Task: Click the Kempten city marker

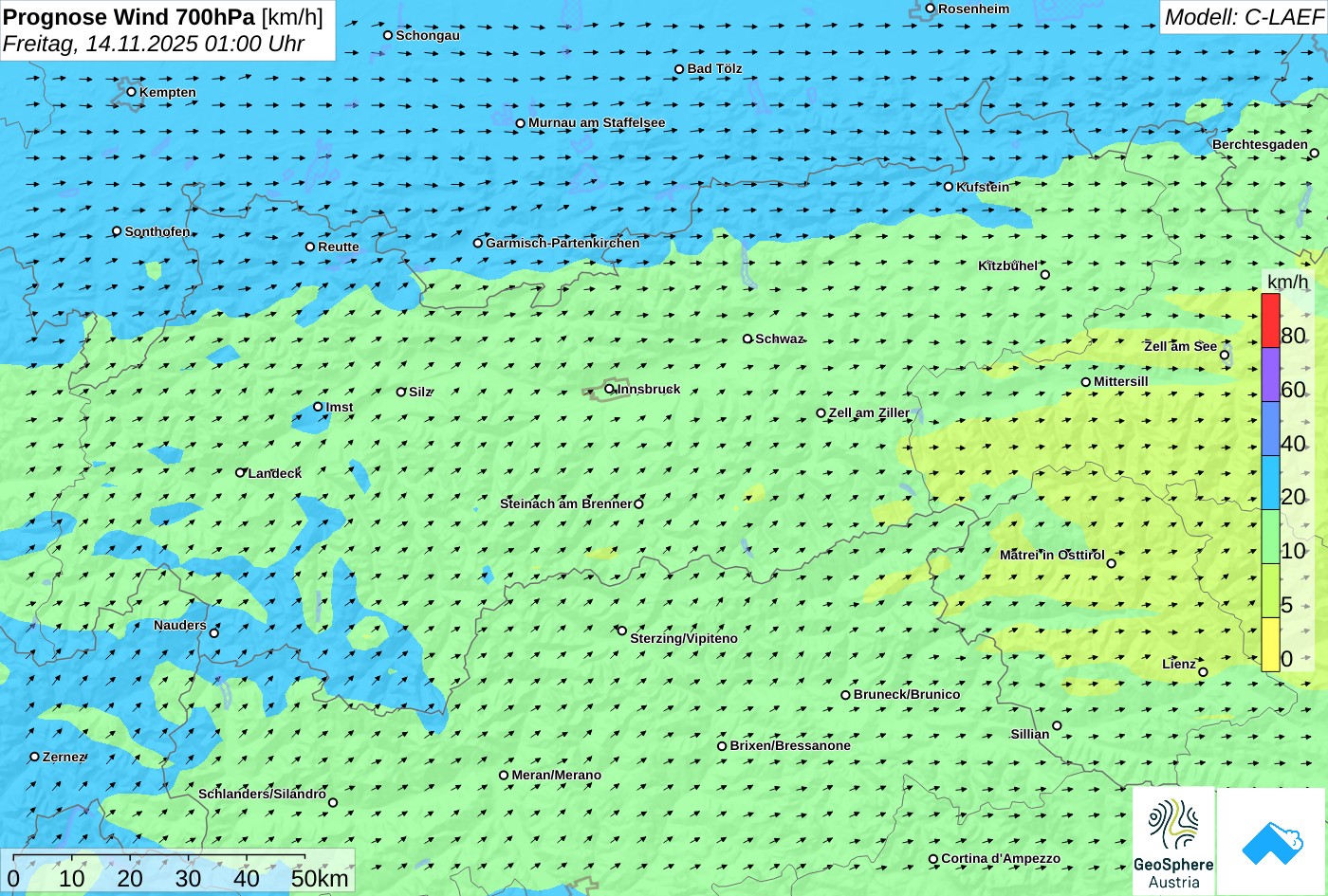Action: 131,92
